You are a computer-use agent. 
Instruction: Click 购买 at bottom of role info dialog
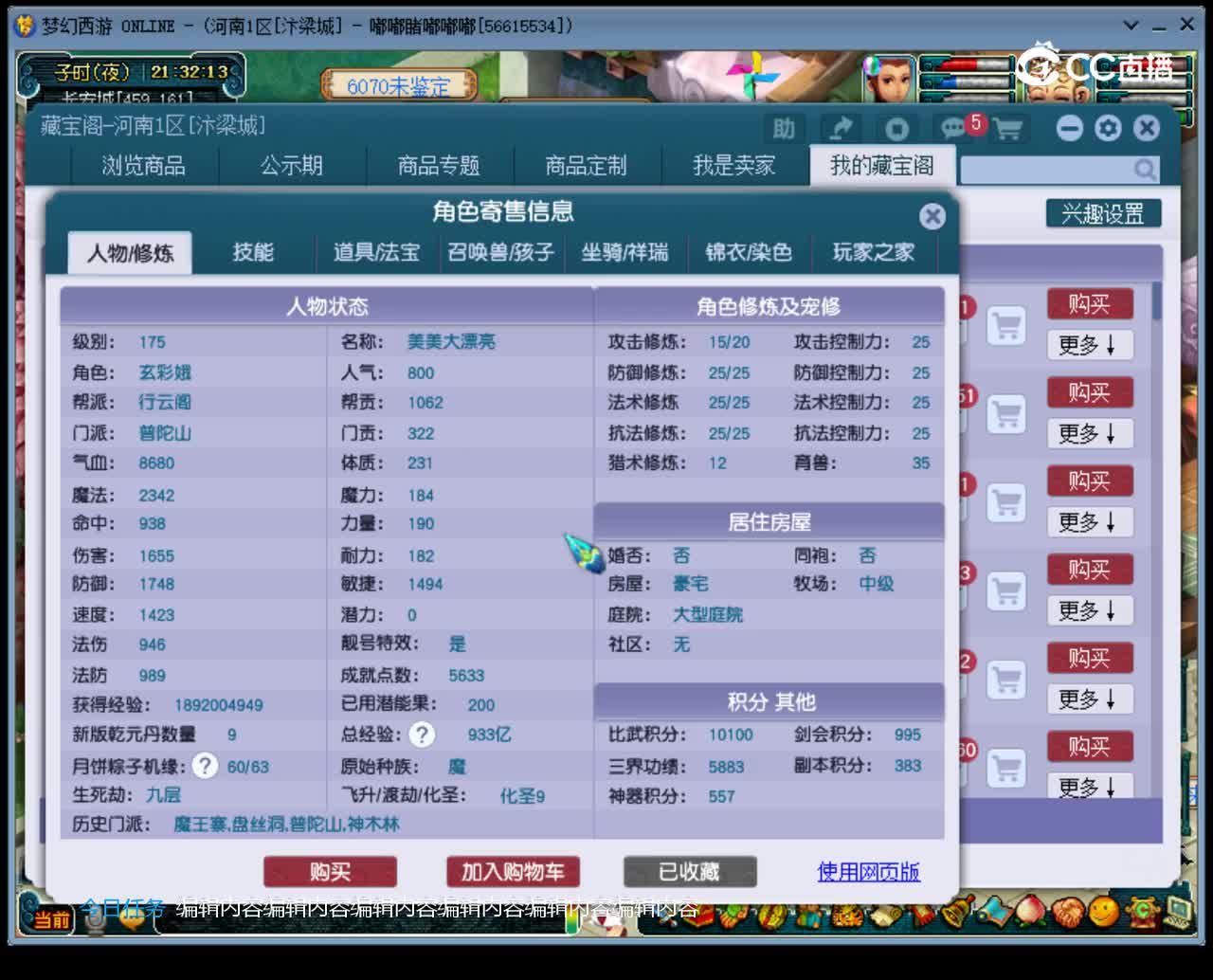coord(330,872)
